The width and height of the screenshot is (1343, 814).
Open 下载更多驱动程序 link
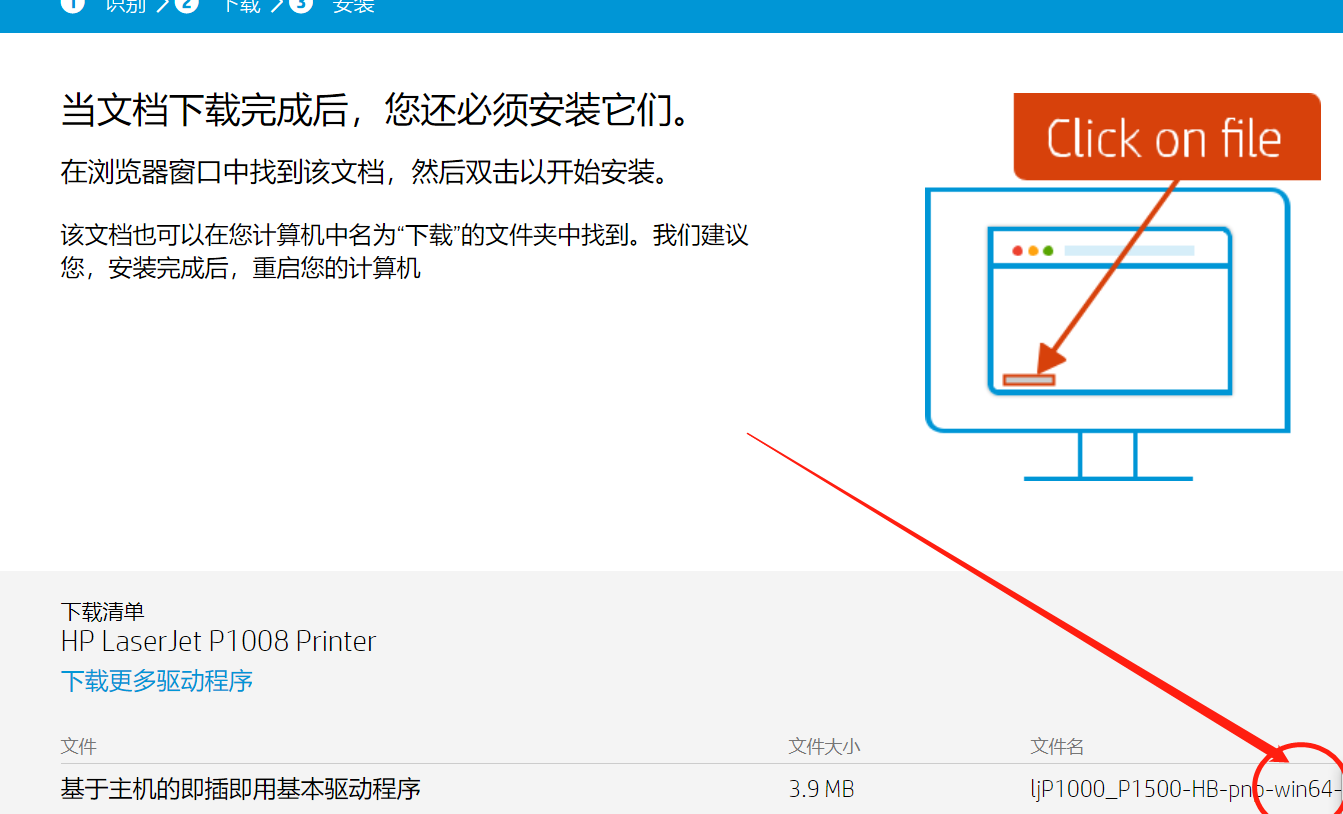156,681
